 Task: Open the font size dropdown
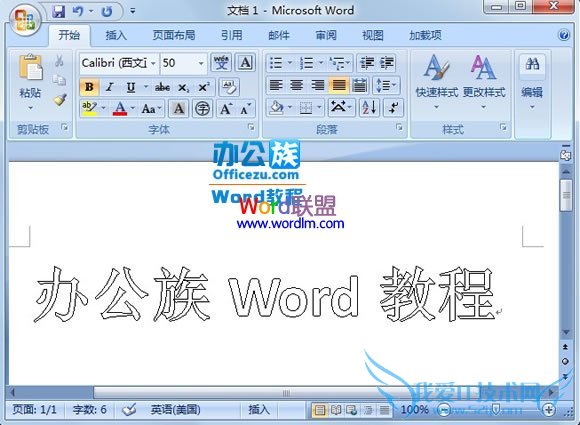click(201, 63)
